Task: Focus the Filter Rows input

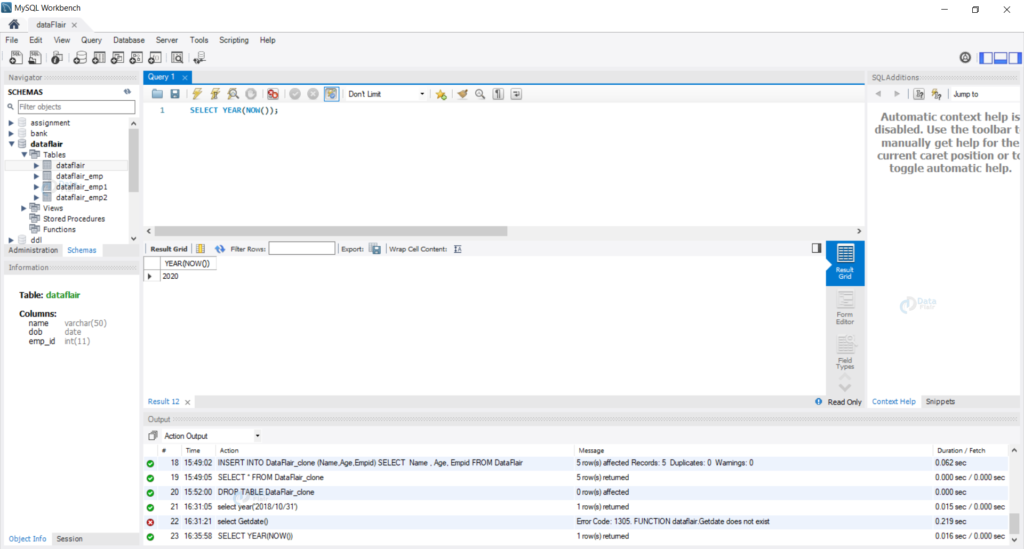Action: coord(302,249)
